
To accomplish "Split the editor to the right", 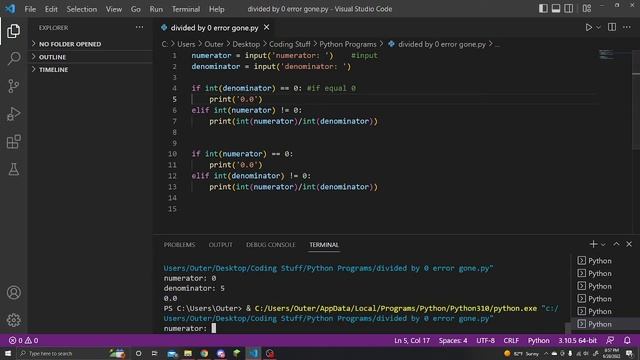I will click(x=612, y=27).
